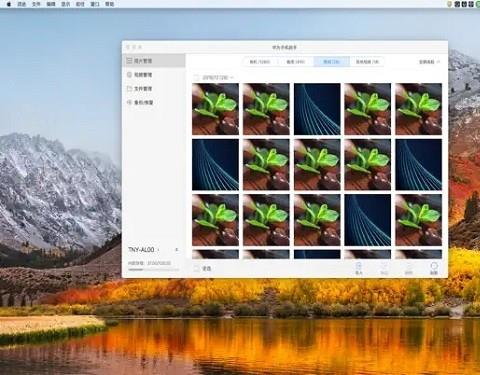The image size is (480, 375).
Task: Select the blue lines thumbnail in first row
Action: [317, 109]
